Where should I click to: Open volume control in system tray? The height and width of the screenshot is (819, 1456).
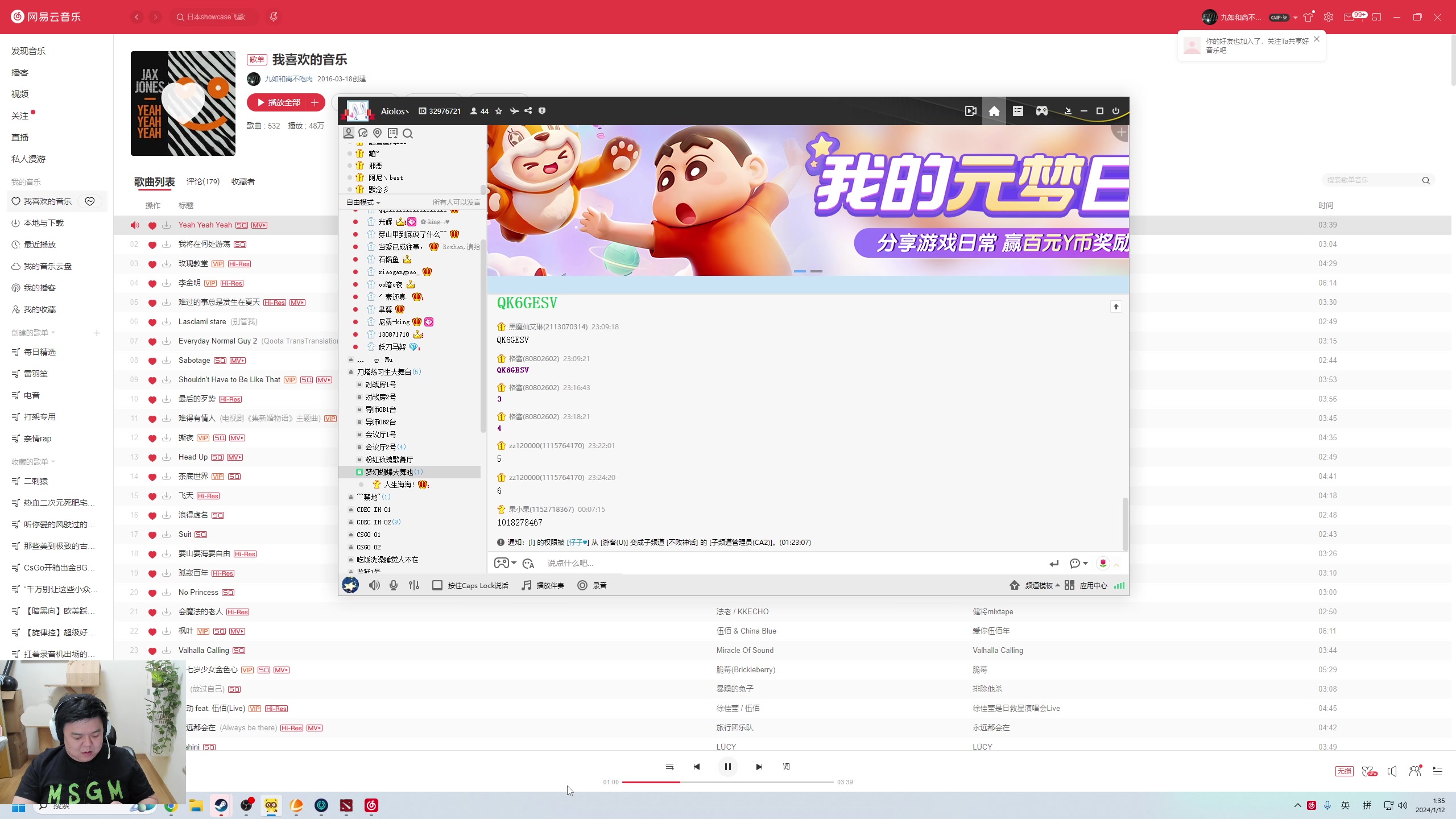pyautogui.click(x=1403, y=805)
